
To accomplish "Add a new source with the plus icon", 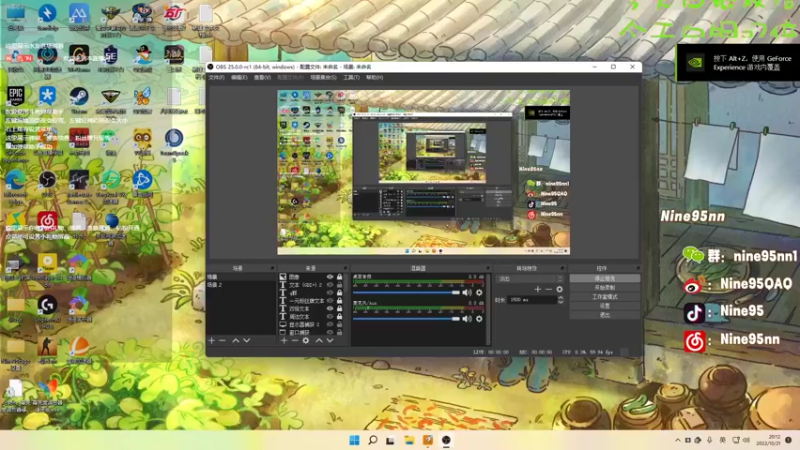I will tap(284, 340).
